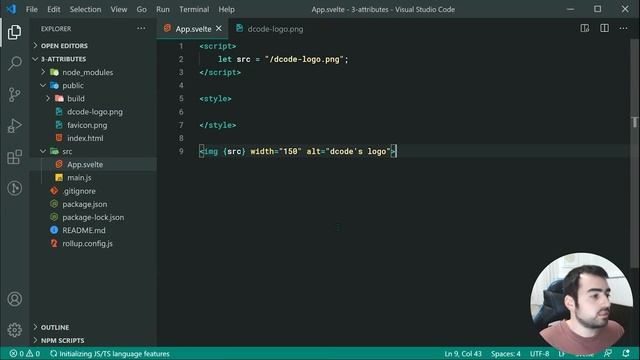Screen dimensions: 640x360
Task: Click the img tag code on line 9
Action: coord(298,151)
